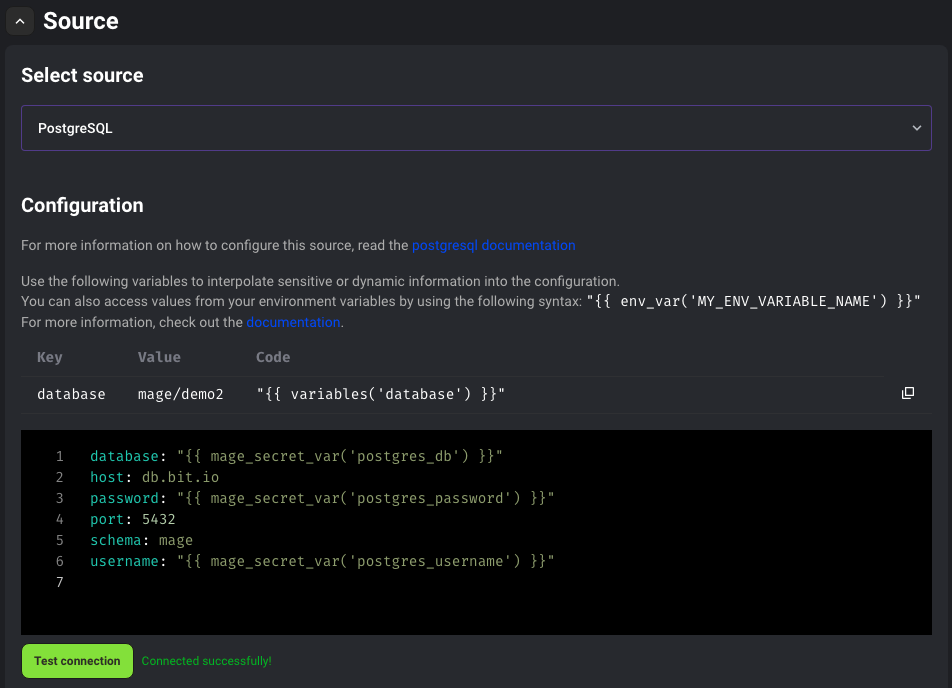The height and width of the screenshot is (688, 952).
Task: Click the variables('database') code cell
Action: point(380,394)
